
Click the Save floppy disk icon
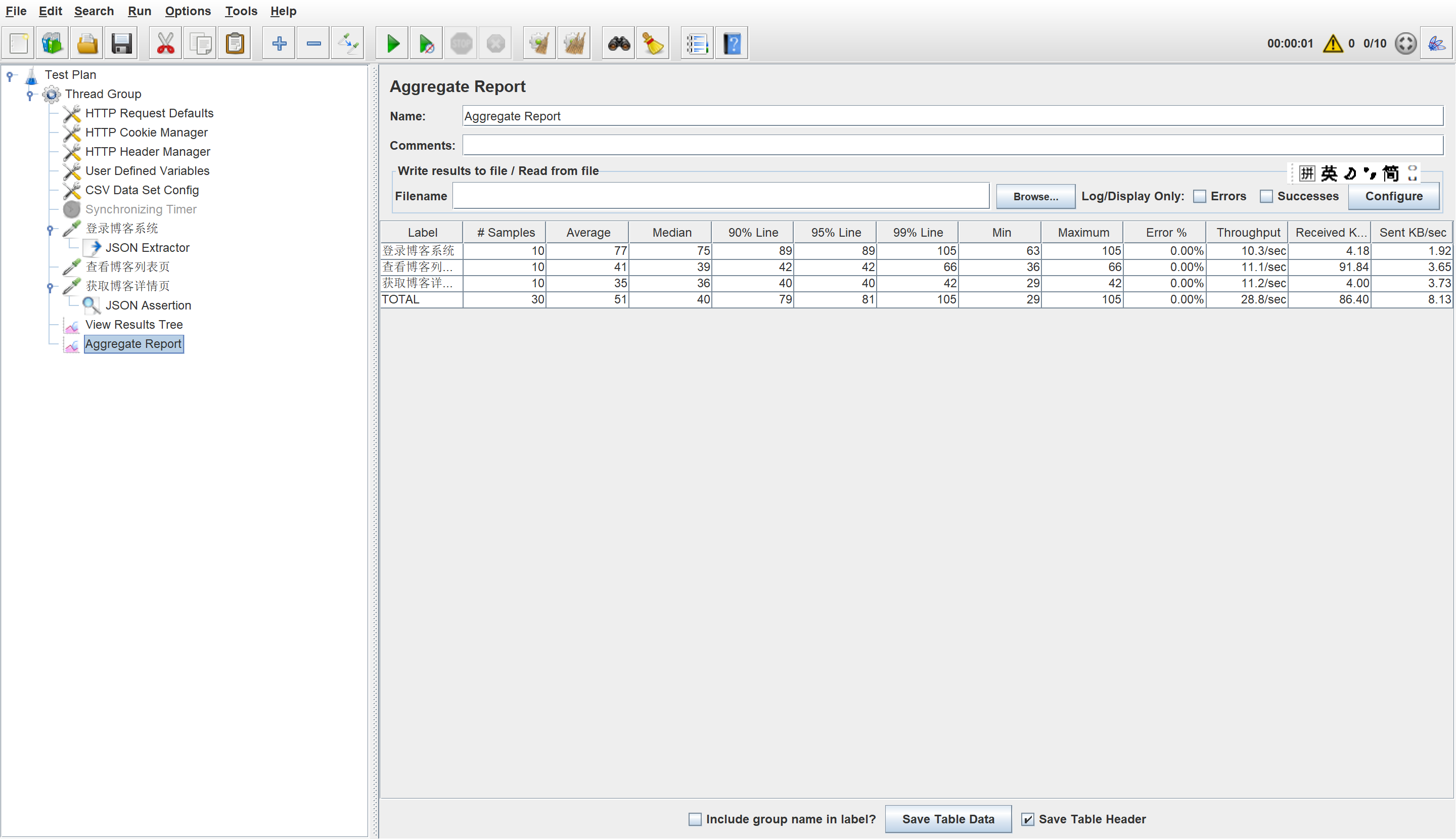click(x=121, y=43)
